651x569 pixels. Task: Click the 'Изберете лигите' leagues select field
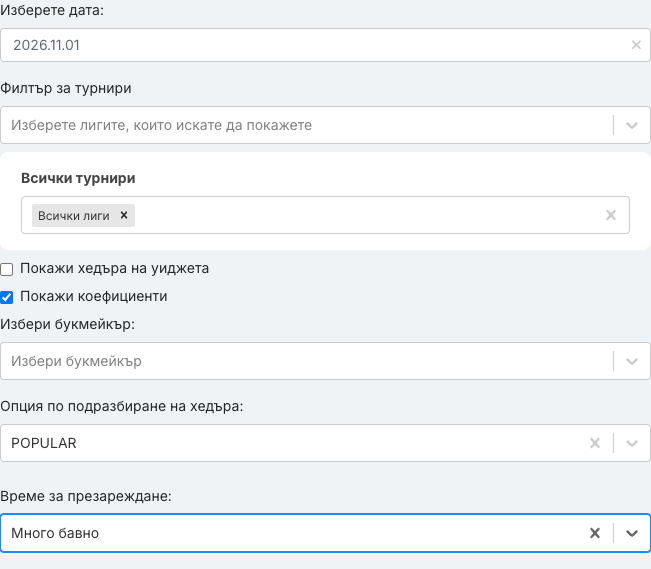coord(325,125)
